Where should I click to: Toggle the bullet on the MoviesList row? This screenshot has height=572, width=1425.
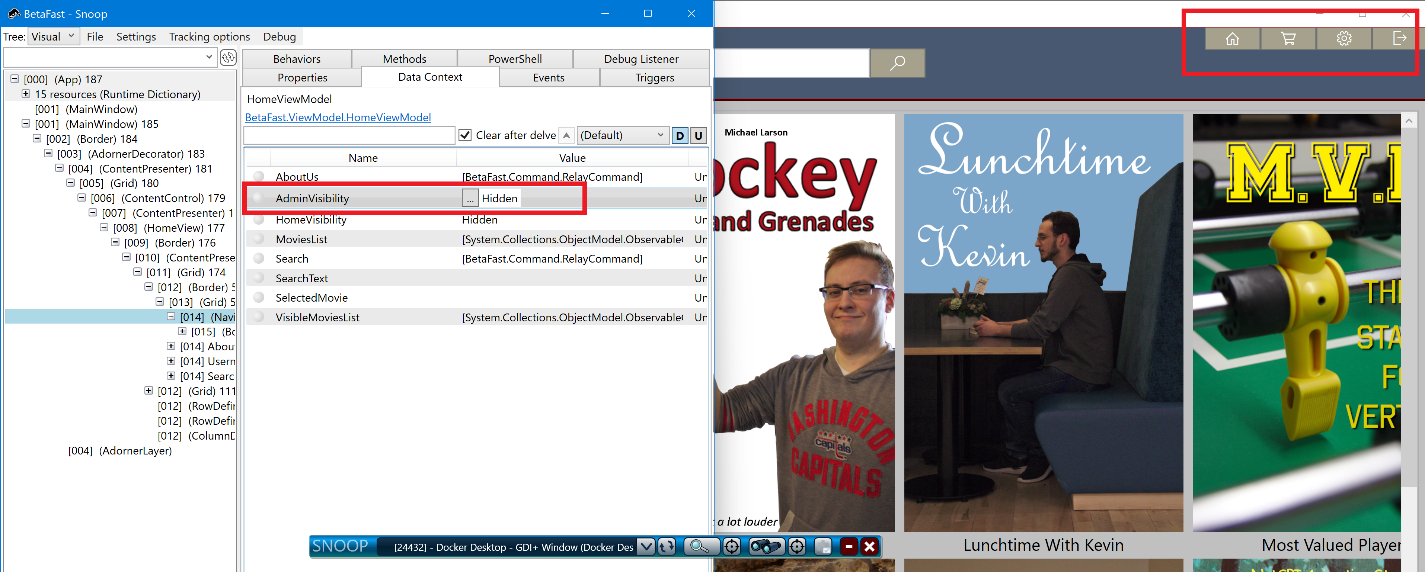258,239
